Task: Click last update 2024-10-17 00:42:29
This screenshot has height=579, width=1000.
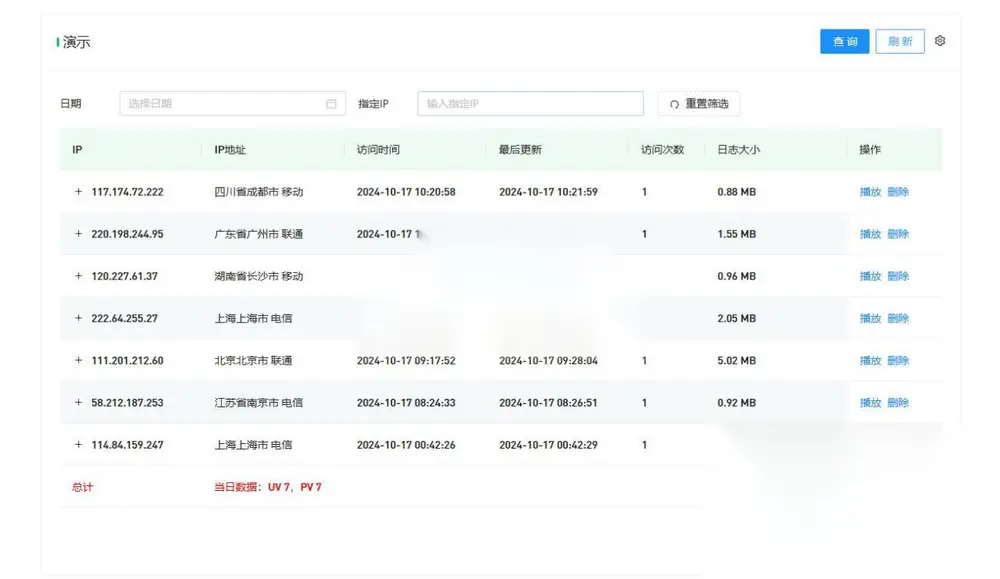Action: (x=548, y=444)
